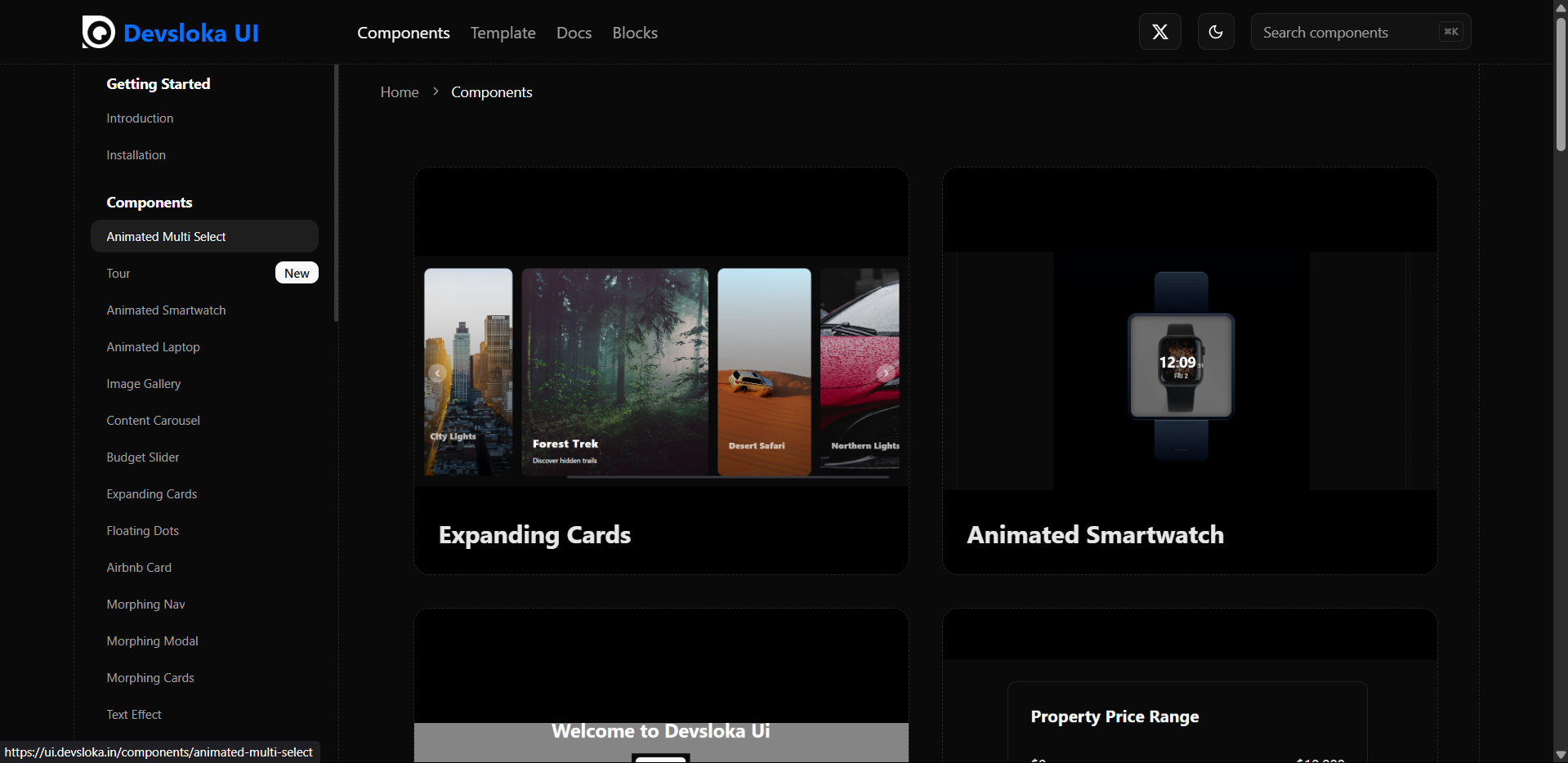Click next arrow on Expanding Cards carousel
1568x763 pixels.
(x=885, y=373)
